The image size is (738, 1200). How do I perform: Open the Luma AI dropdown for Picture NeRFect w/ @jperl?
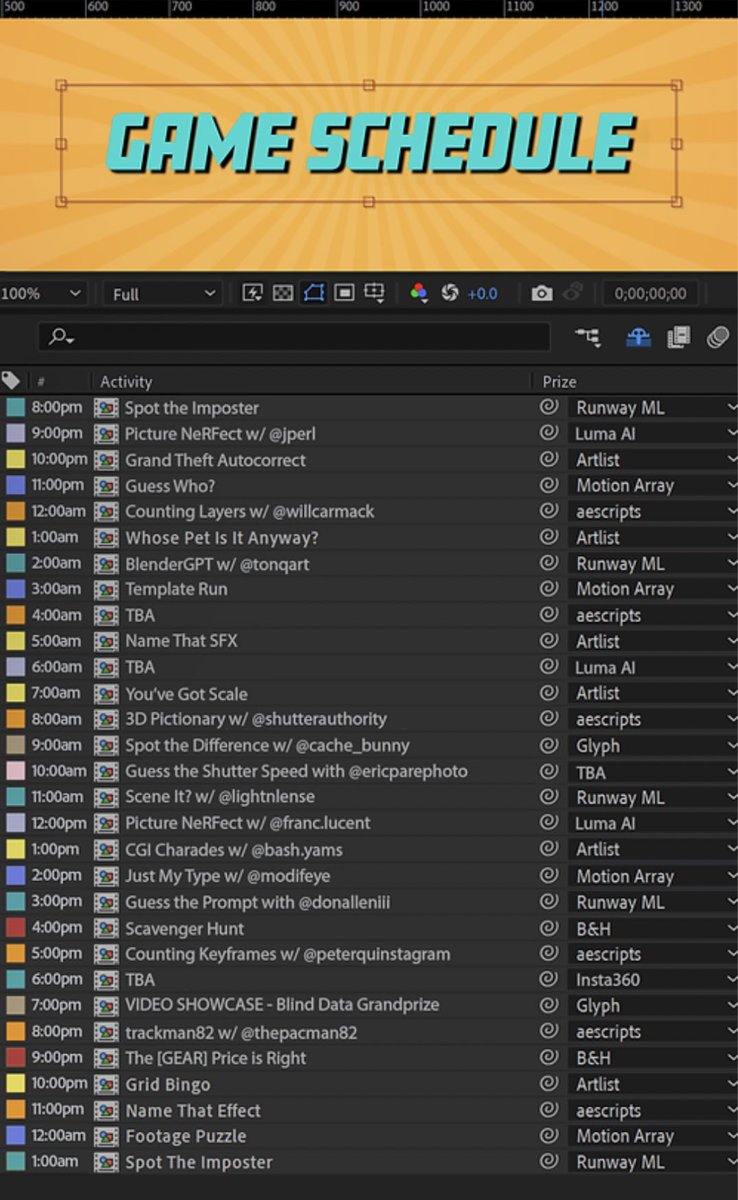click(653, 434)
